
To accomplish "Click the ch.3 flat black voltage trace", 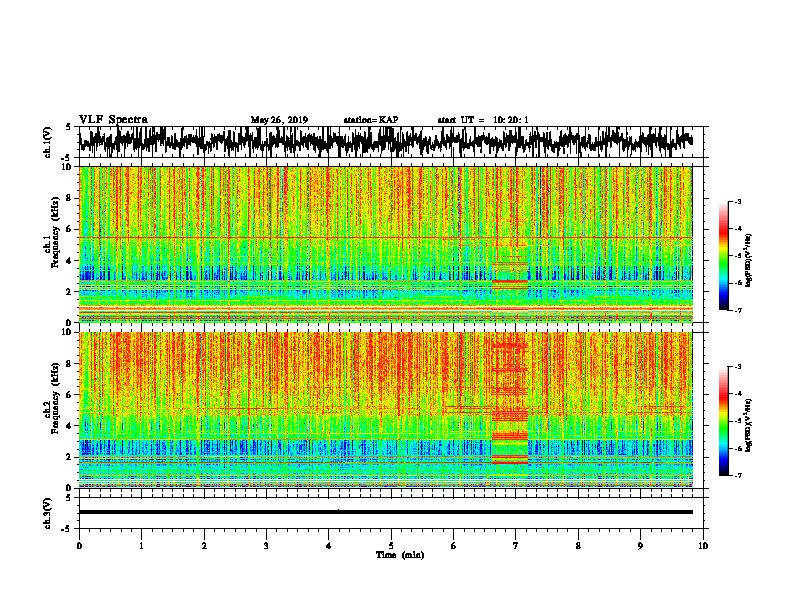I will [x=385, y=512].
